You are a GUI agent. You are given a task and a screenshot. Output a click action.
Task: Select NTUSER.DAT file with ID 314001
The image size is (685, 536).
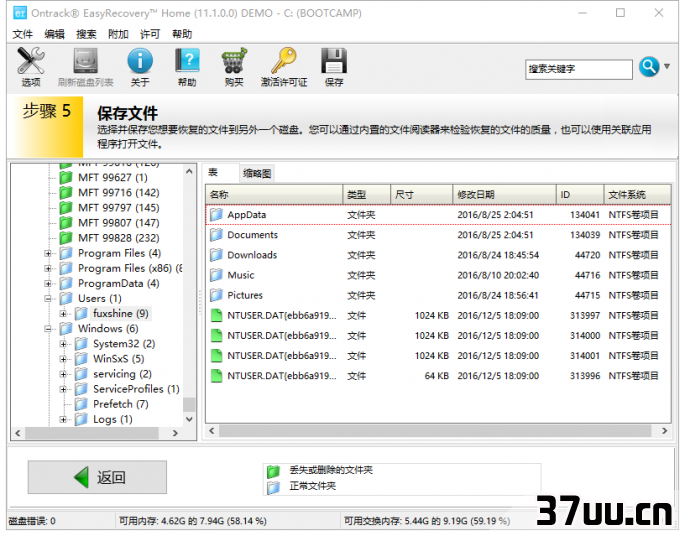click(438, 356)
